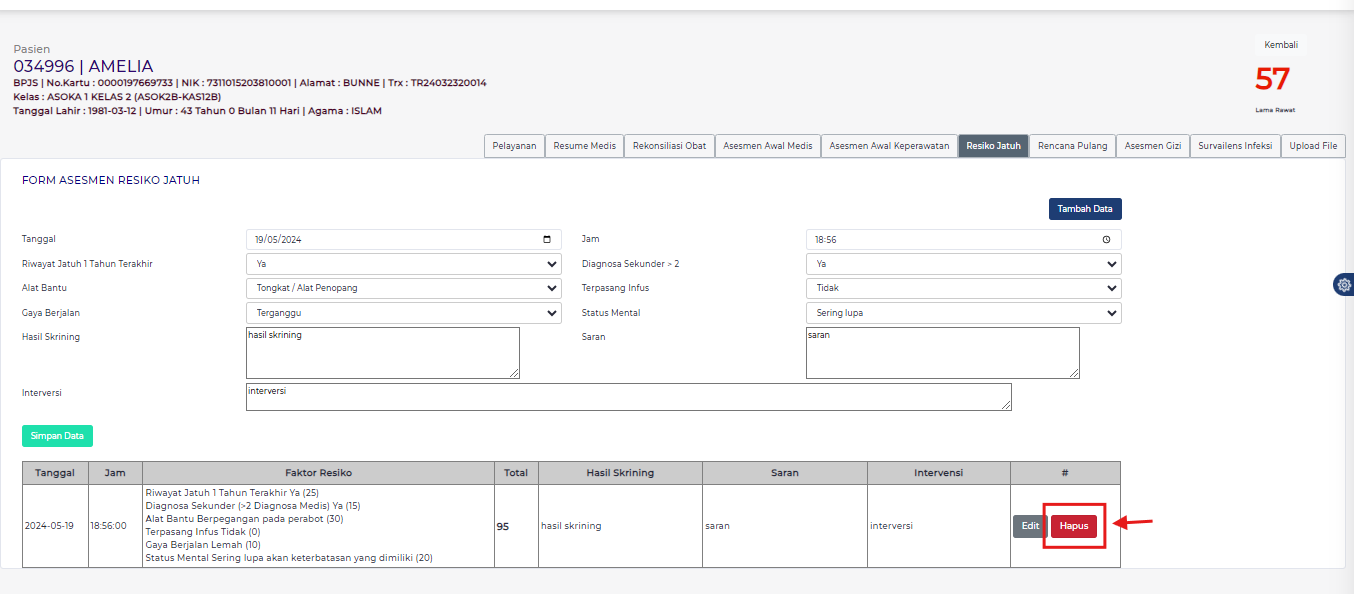Open the Jam clock picker icon
Screen dimensions: 1354x594
1108,239
